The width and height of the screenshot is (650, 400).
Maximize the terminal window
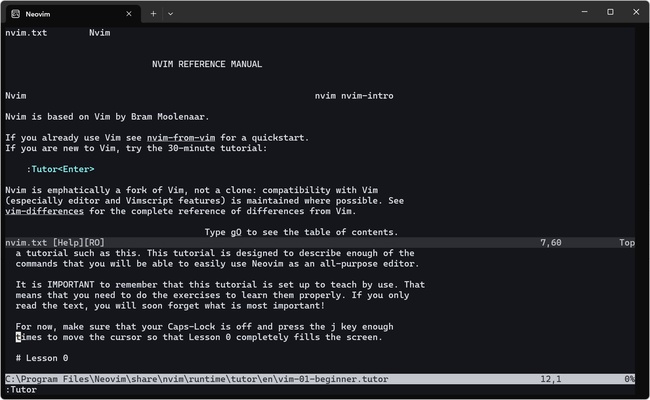(x=610, y=12)
